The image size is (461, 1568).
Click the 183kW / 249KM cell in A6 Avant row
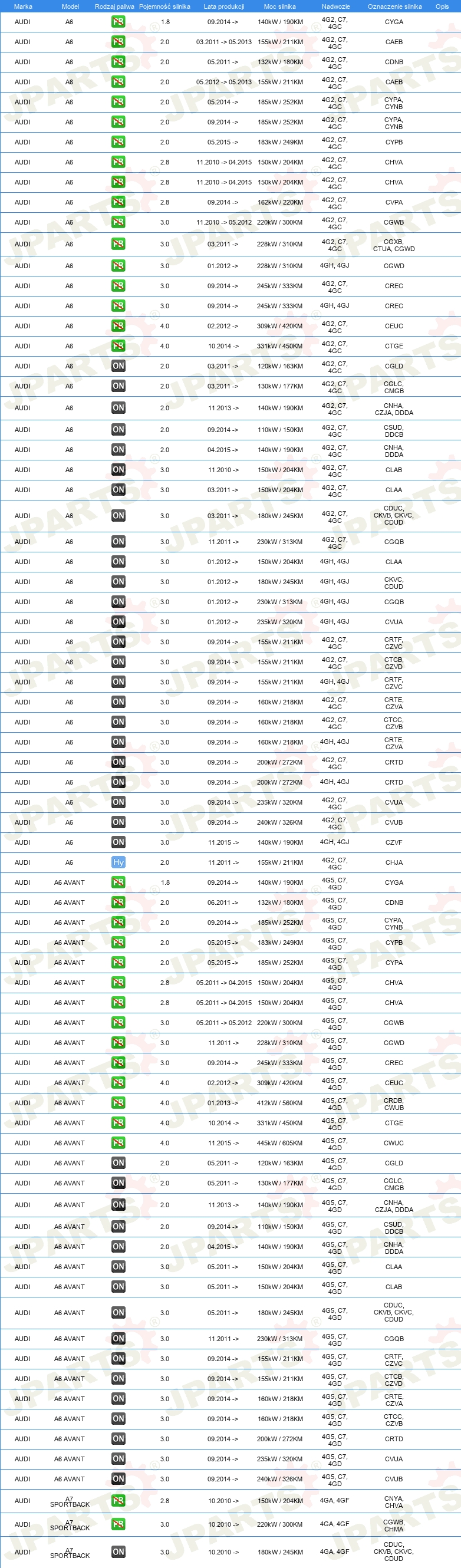[x=280, y=942]
